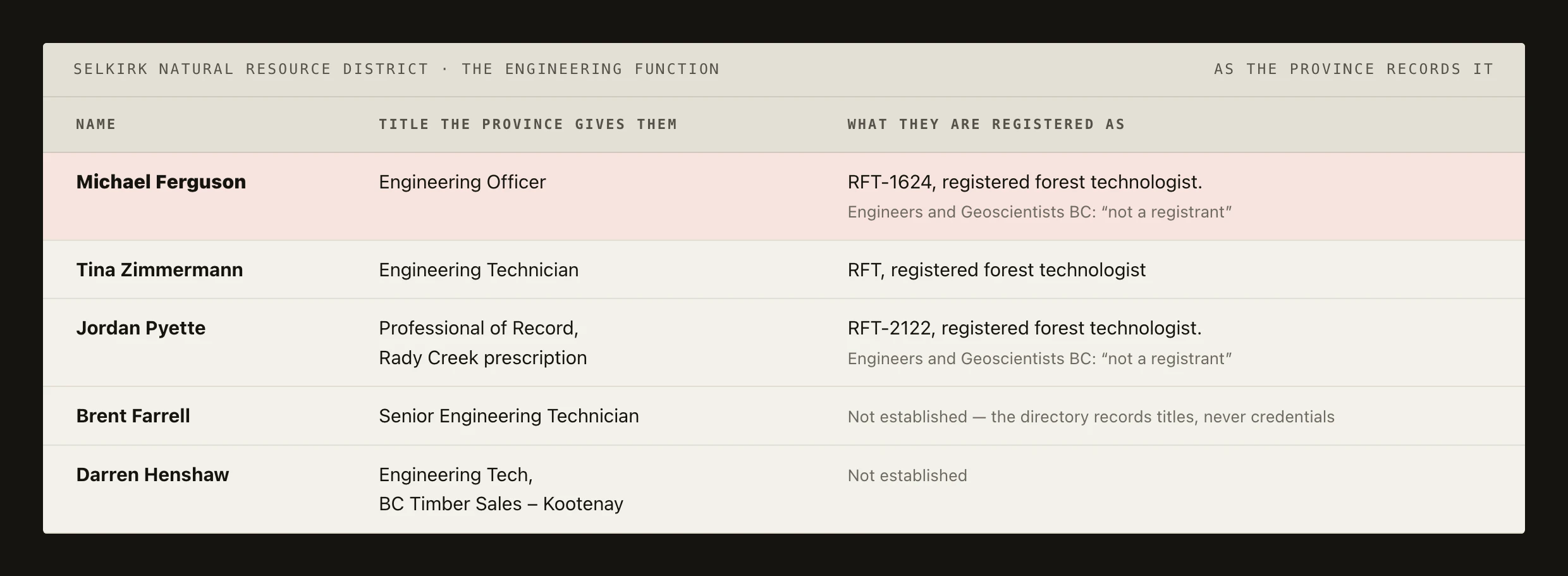Select the name Jordan Pyette
The height and width of the screenshot is (576, 1568).
140,328
